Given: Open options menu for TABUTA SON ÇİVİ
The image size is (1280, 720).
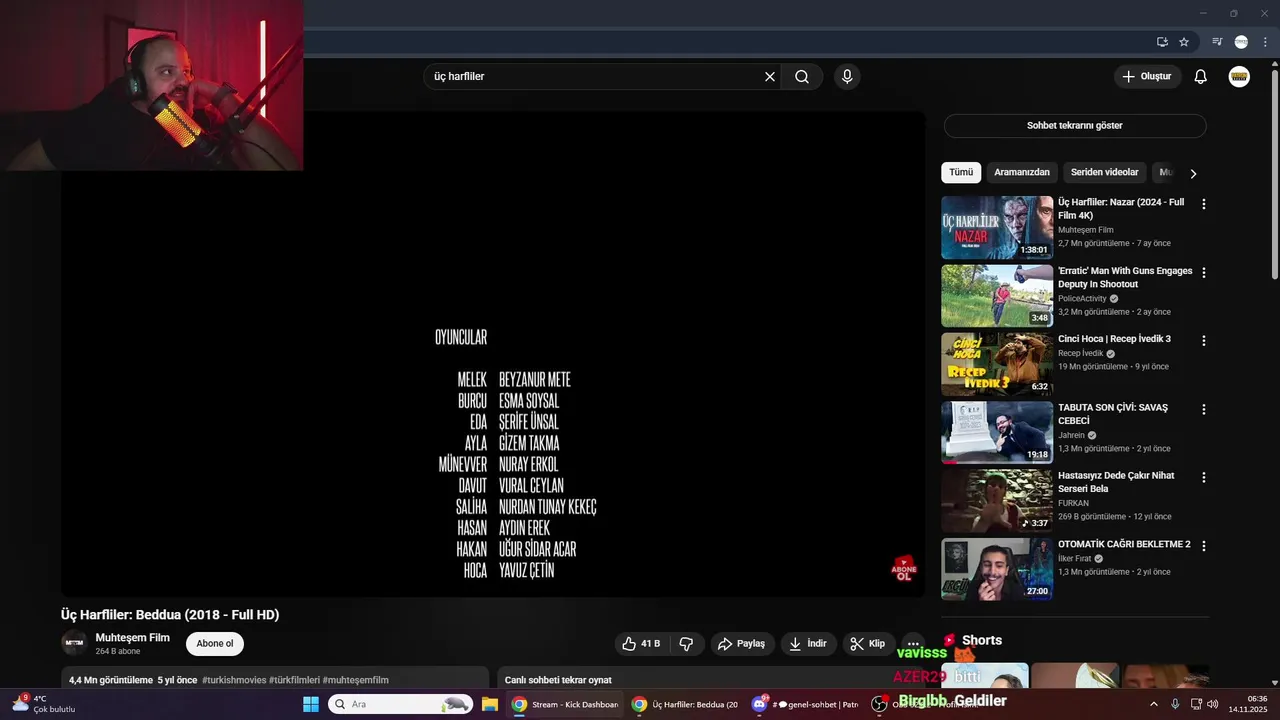Looking at the screenshot, I should click(1203, 409).
